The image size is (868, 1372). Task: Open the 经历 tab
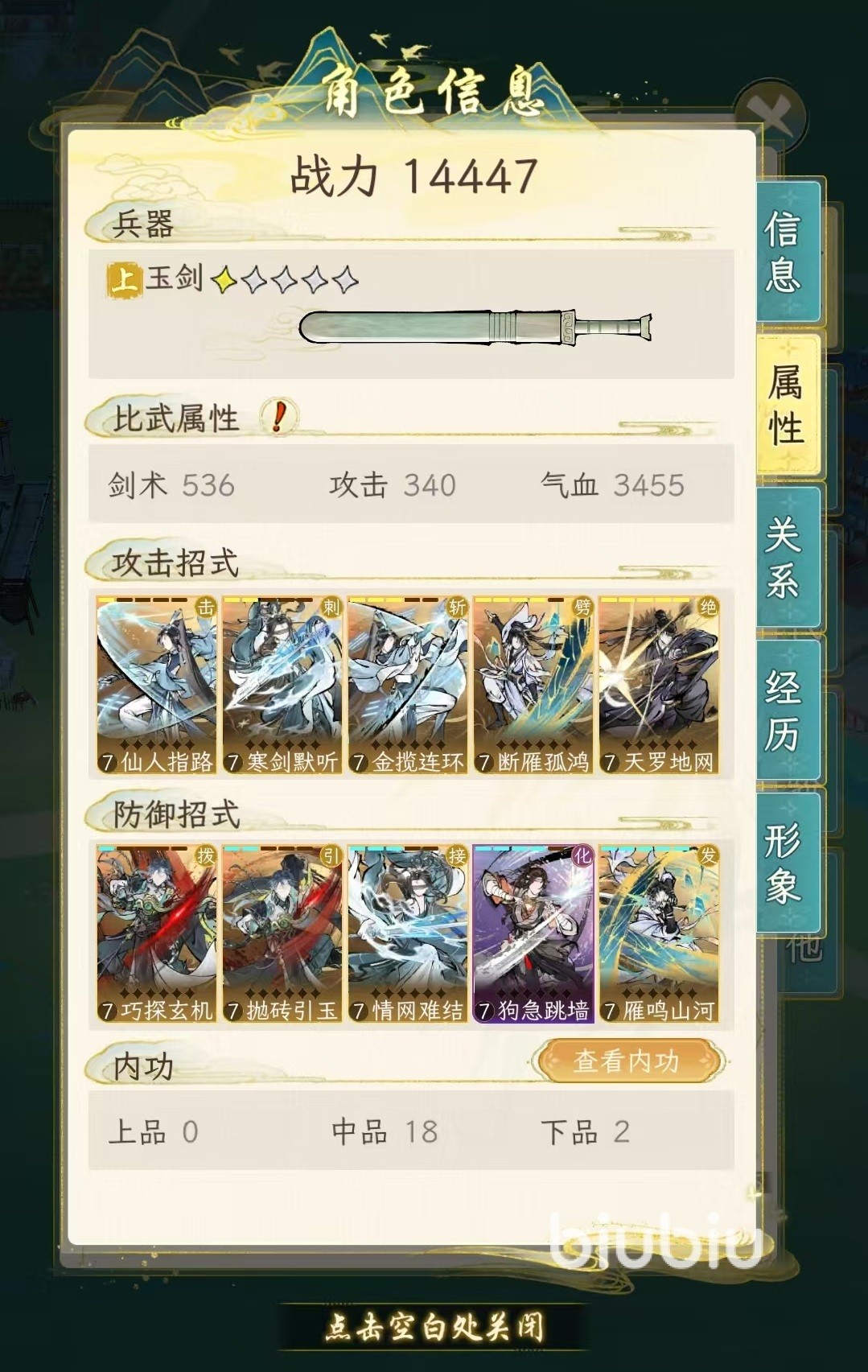point(788,710)
